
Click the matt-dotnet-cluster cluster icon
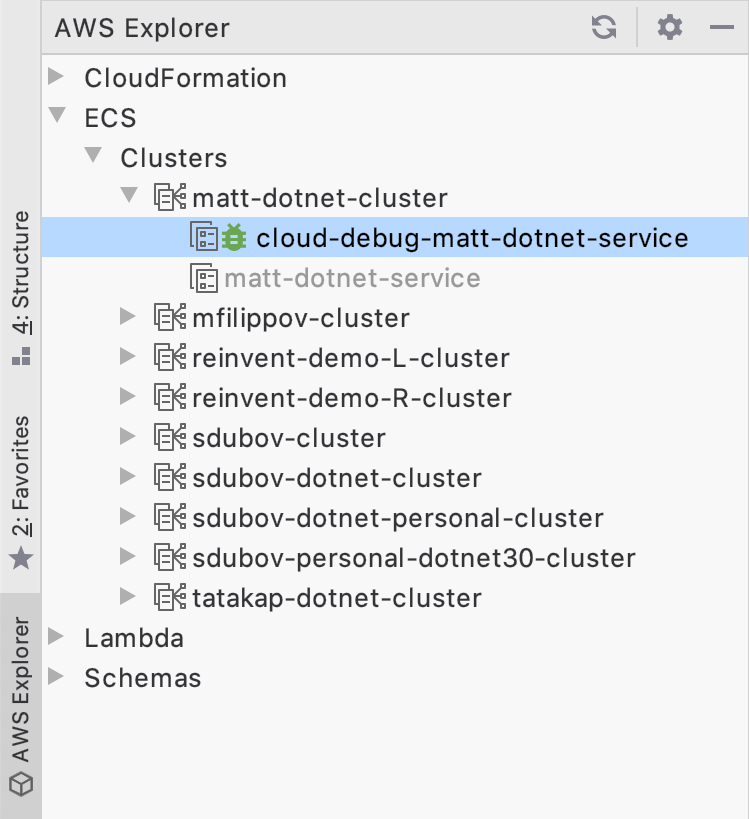click(x=170, y=197)
